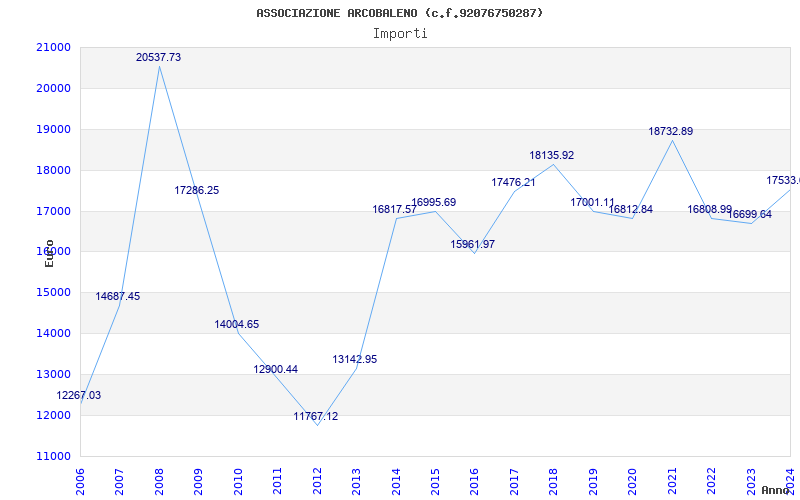
Task: Select data label 16995.69
Action: coord(434,202)
